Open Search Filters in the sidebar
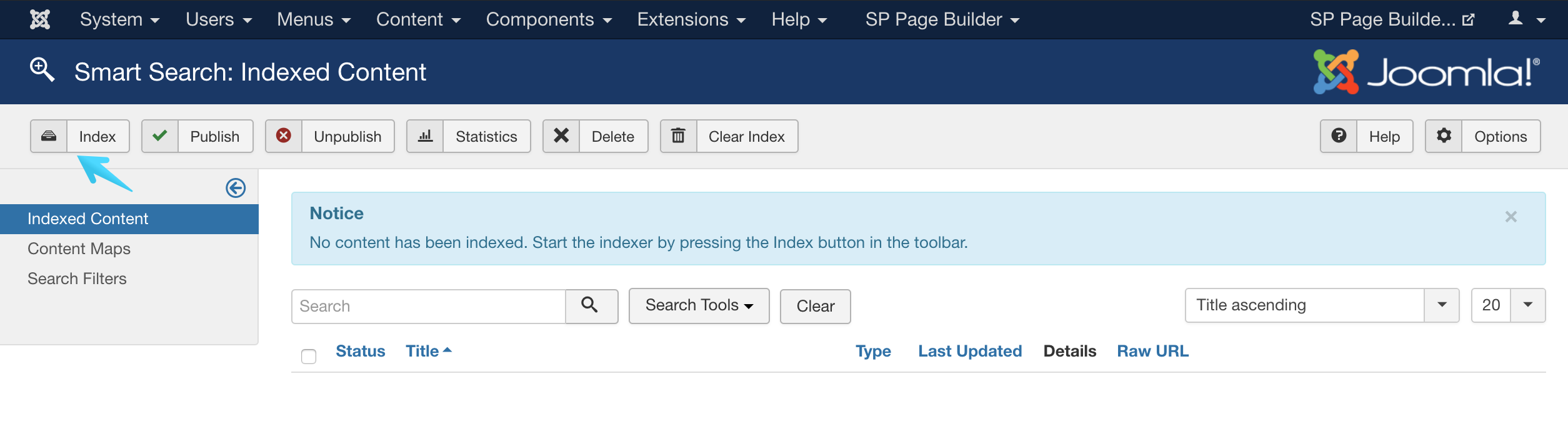This screenshot has height=424, width=1568. click(77, 279)
